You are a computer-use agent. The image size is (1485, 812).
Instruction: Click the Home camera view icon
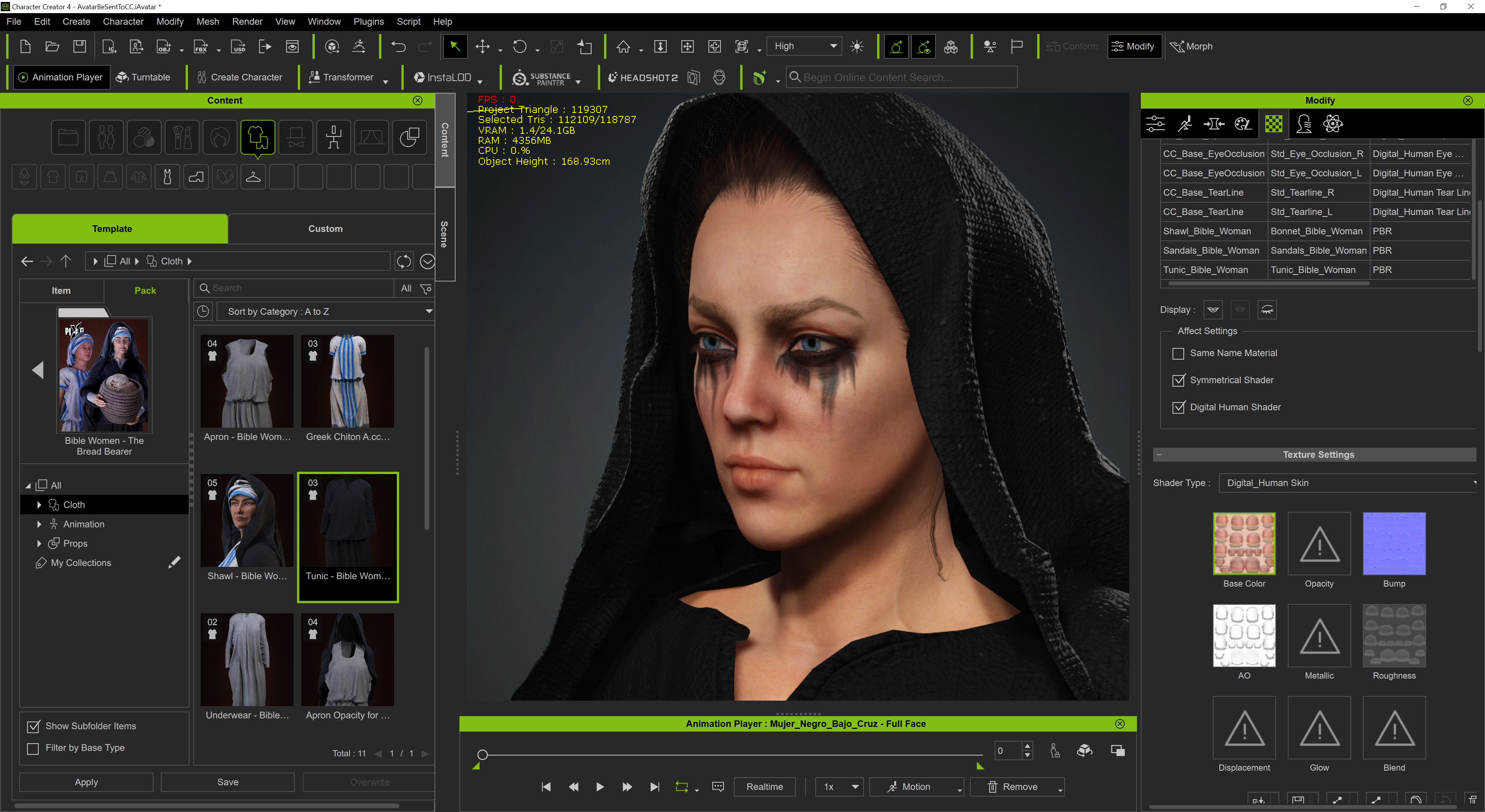[x=623, y=47]
